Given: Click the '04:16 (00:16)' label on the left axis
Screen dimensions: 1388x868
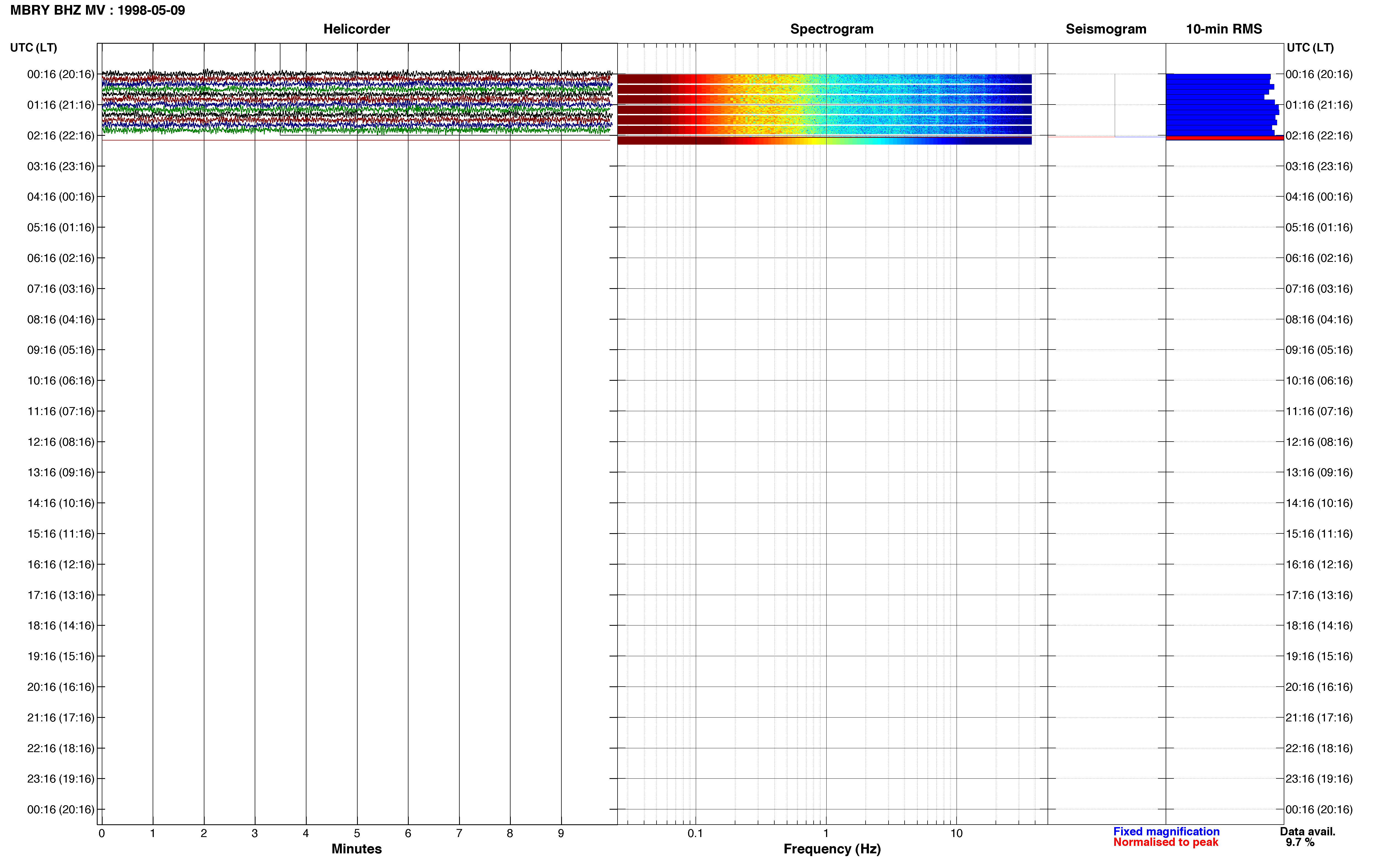Looking at the screenshot, I should click(x=61, y=196).
